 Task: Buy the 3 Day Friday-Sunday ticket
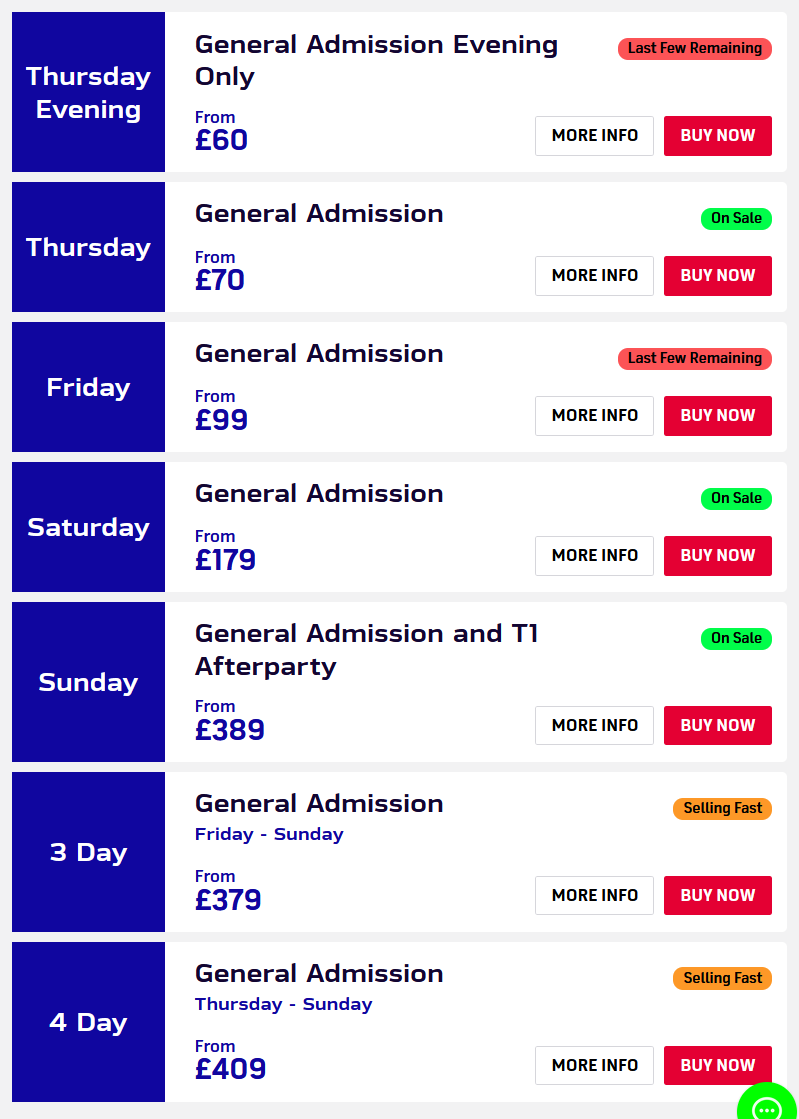[718, 895]
